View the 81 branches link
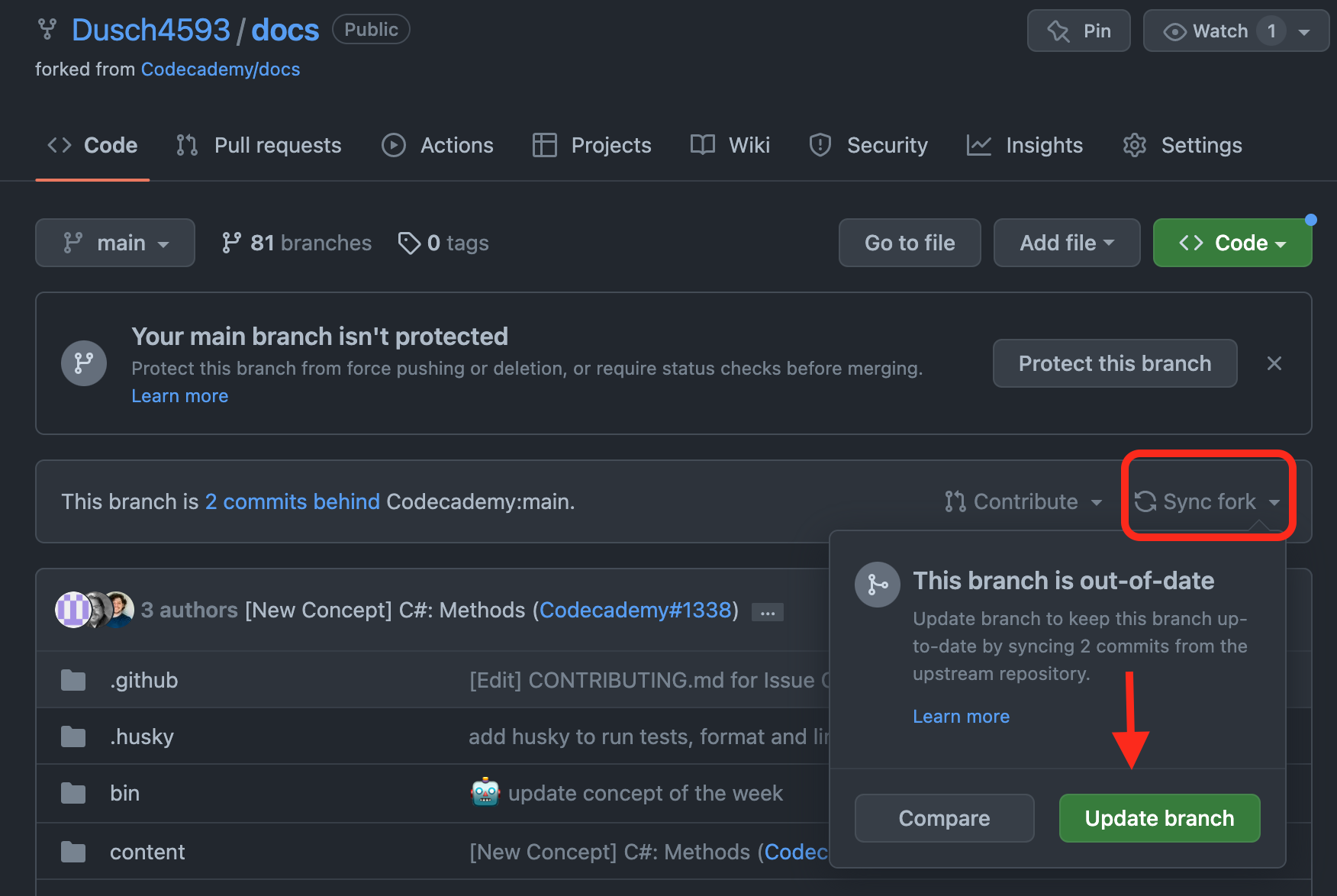The height and width of the screenshot is (896, 1337). point(296,243)
